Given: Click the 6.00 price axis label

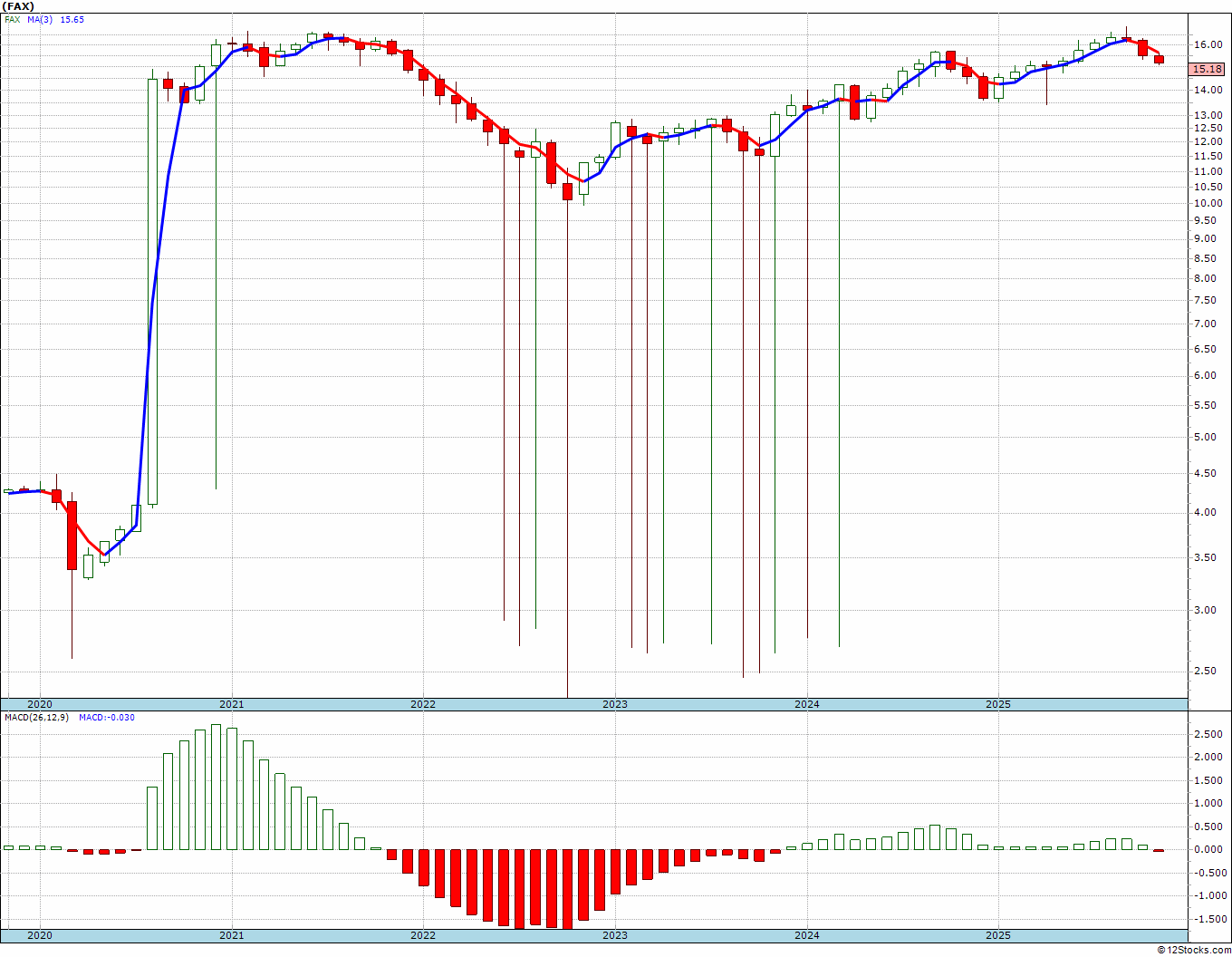Looking at the screenshot, I should click(x=1207, y=375).
